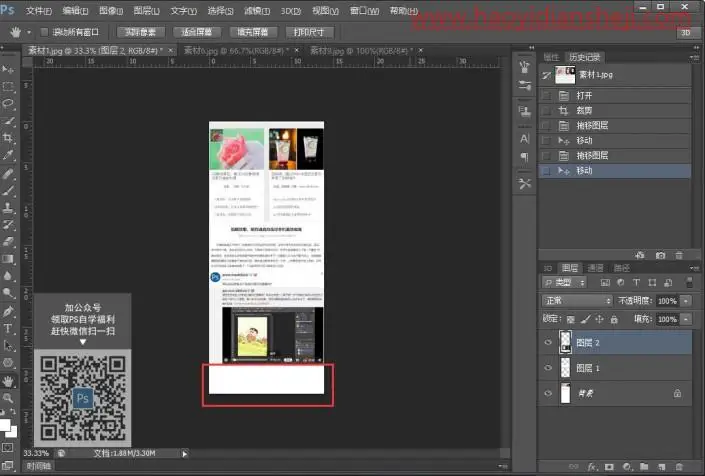The width and height of the screenshot is (705, 476).
Task: Select the Gradient tool
Action: click(x=8, y=259)
